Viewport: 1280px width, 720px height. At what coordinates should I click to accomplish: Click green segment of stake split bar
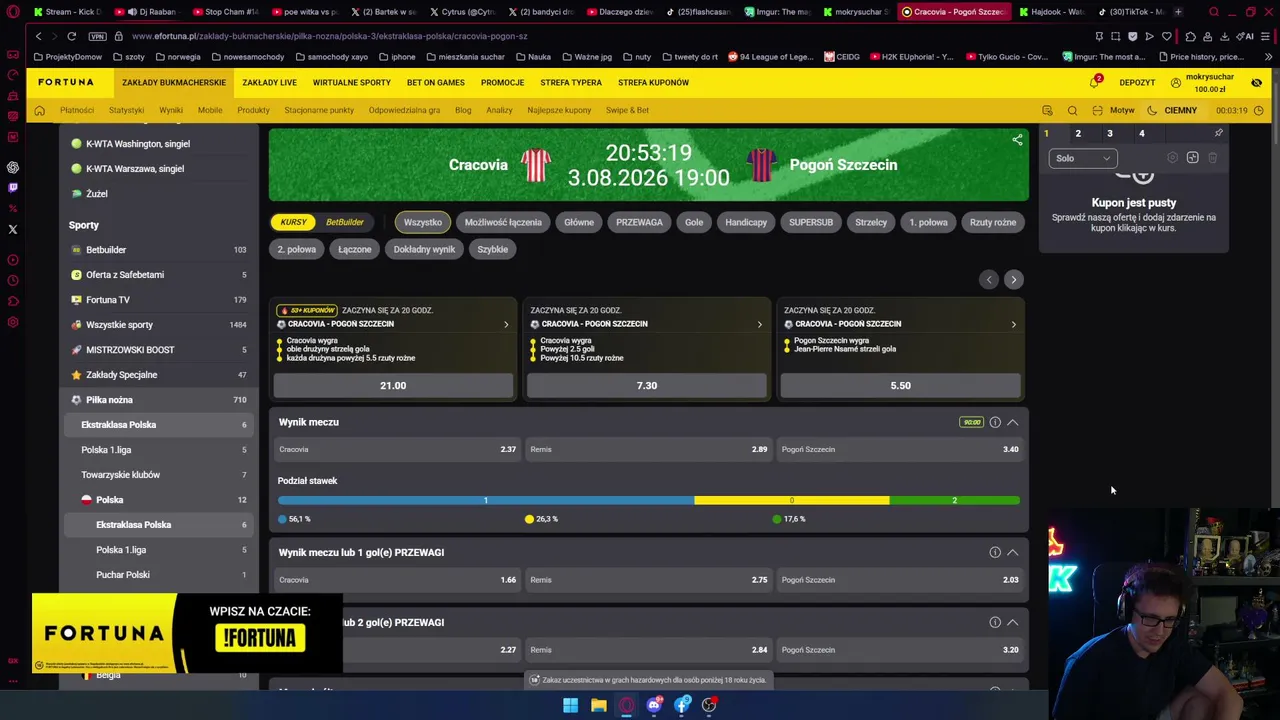click(955, 500)
